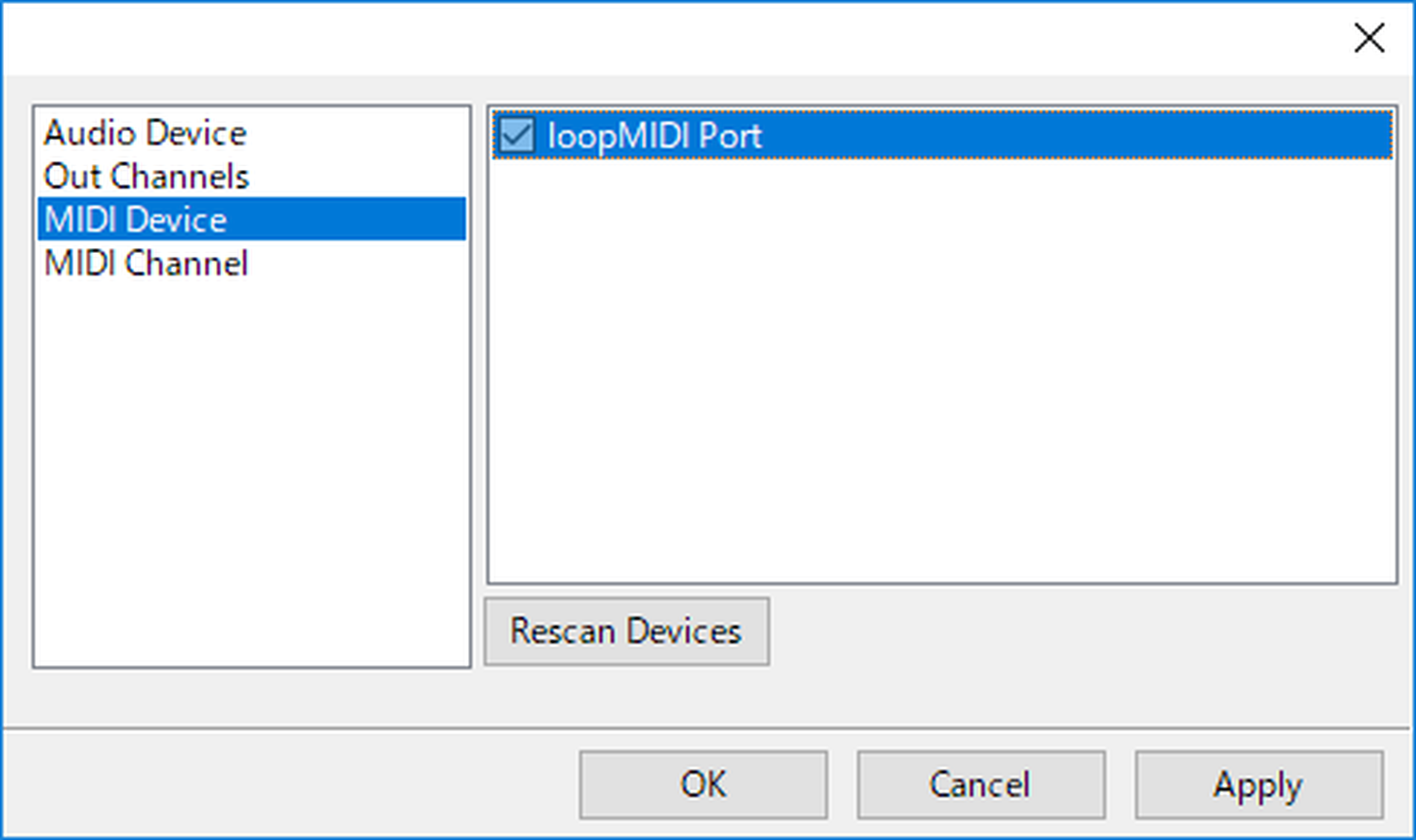Image resolution: width=1416 pixels, height=840 pixels.
Task: Select Audio Device in the settings list
Action: click(145, 133)
